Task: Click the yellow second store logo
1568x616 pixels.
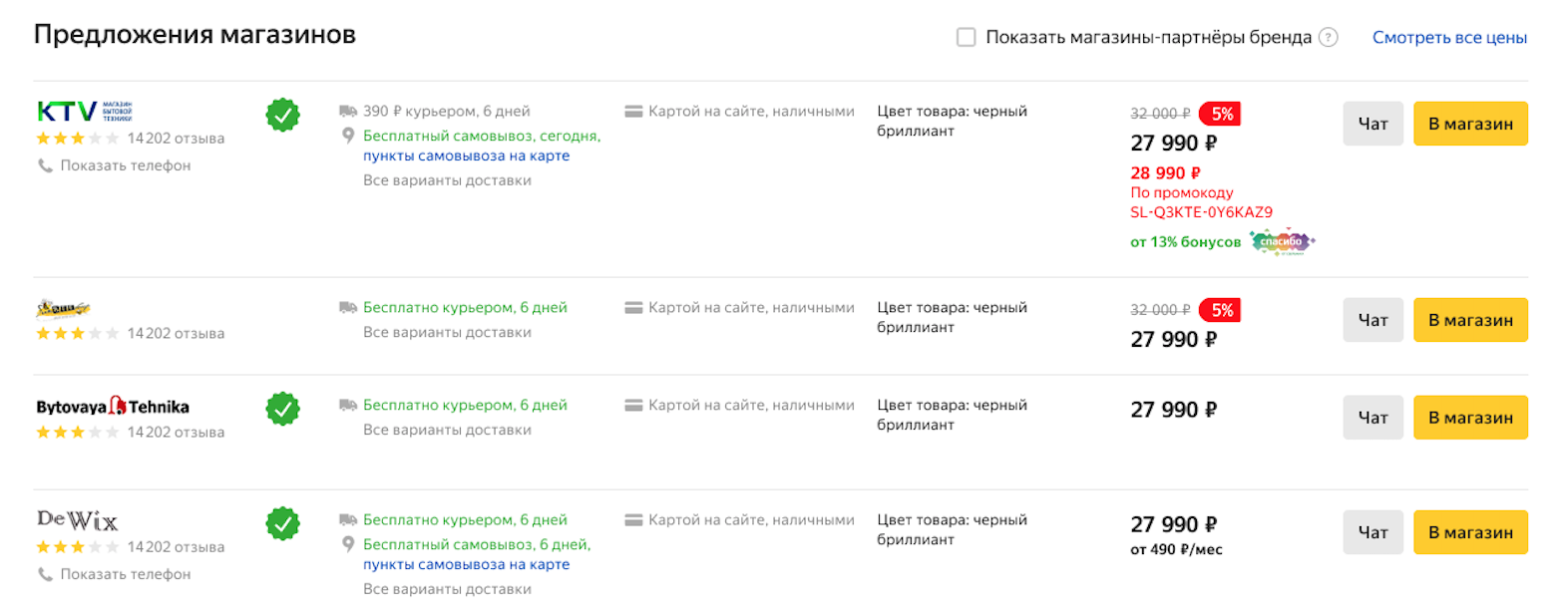Action: pyautogui.click(x=63, y=308)
